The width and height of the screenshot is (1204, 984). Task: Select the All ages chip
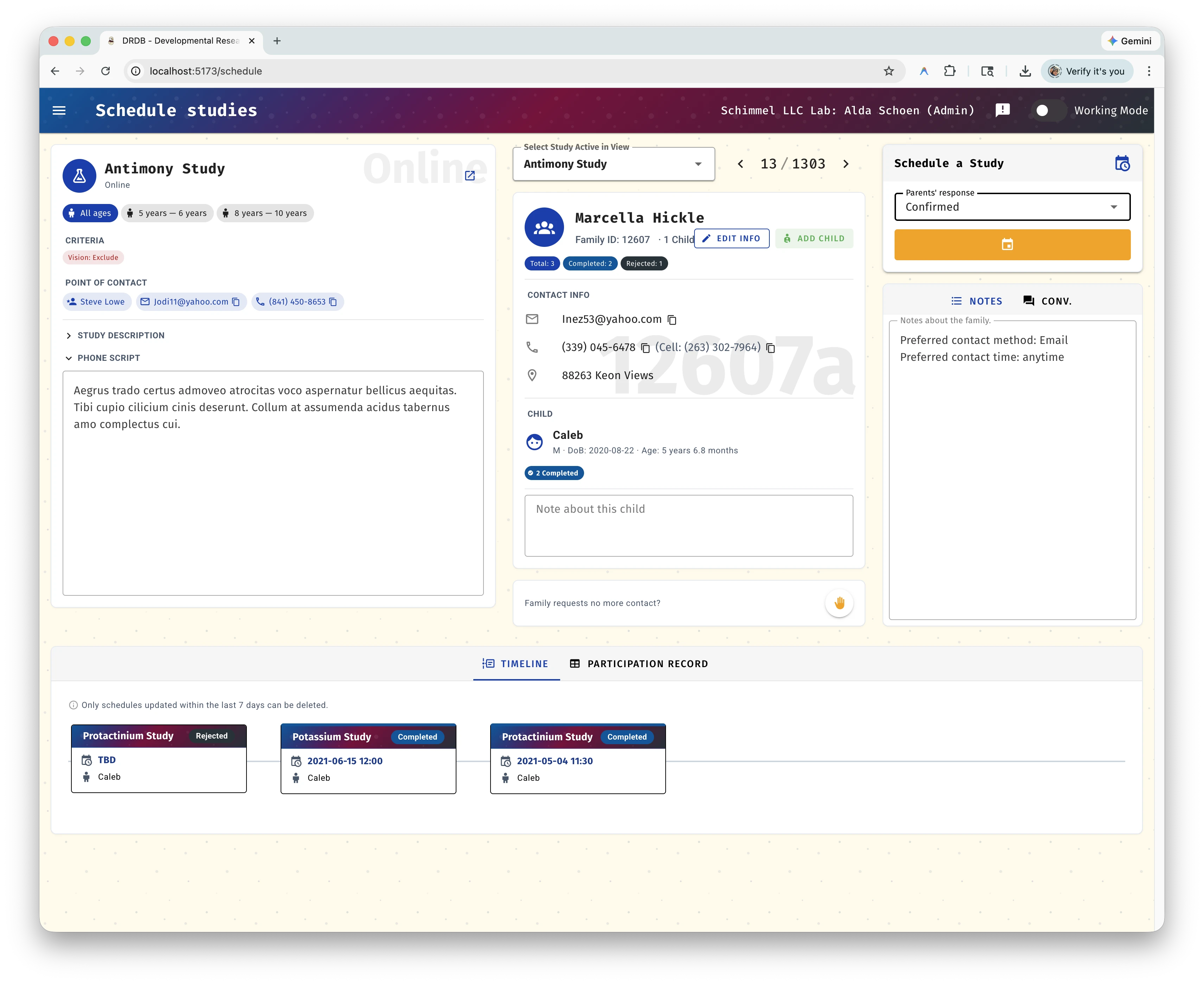(90, 213)
